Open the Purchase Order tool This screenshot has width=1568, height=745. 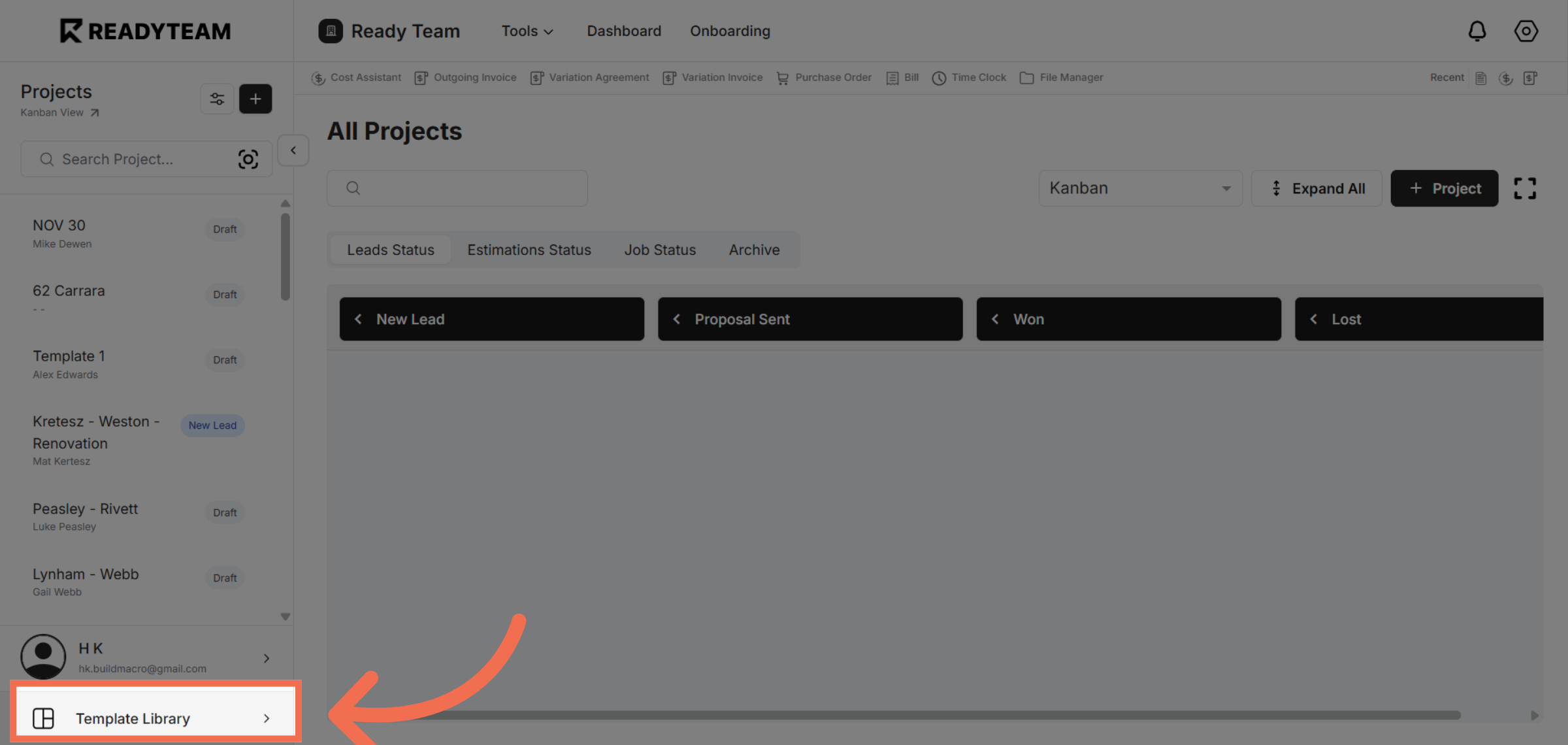824,77
